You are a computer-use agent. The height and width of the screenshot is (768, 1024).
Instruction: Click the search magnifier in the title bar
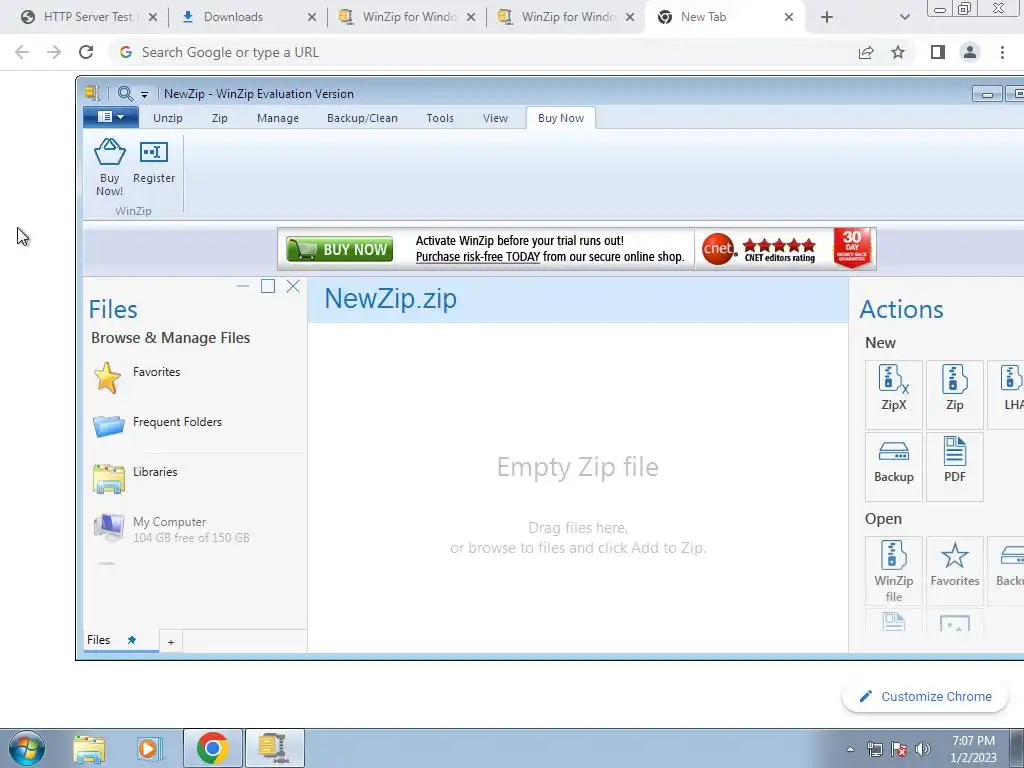[x=125, y=93]
